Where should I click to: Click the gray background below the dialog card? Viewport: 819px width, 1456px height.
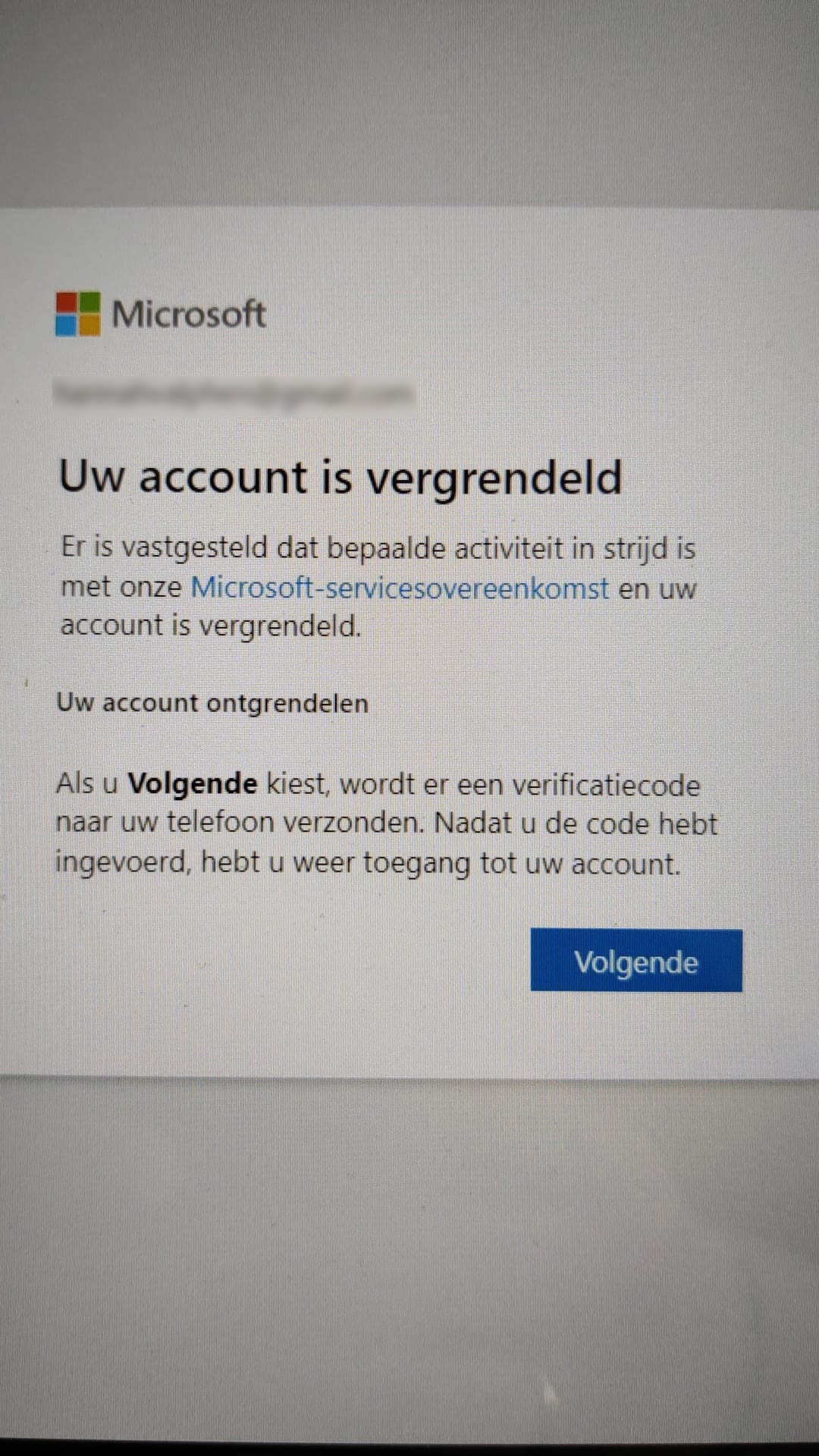point(409,1251)
